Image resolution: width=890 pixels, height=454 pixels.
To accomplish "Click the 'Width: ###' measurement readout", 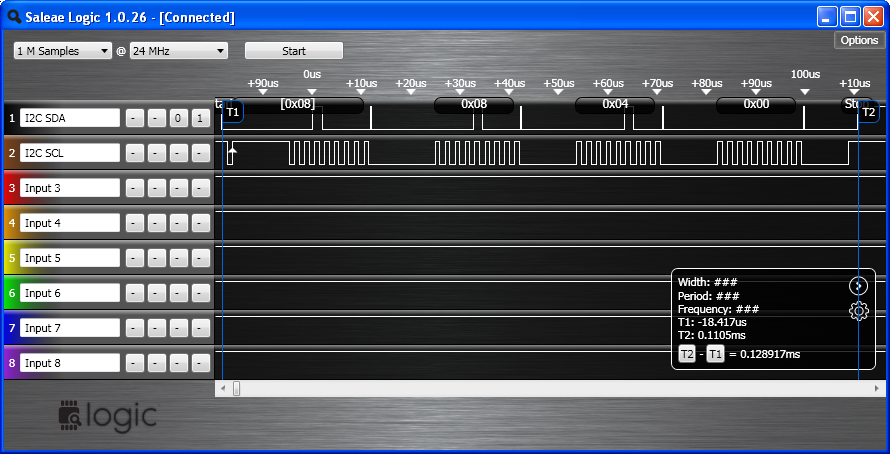I will 707,282.
